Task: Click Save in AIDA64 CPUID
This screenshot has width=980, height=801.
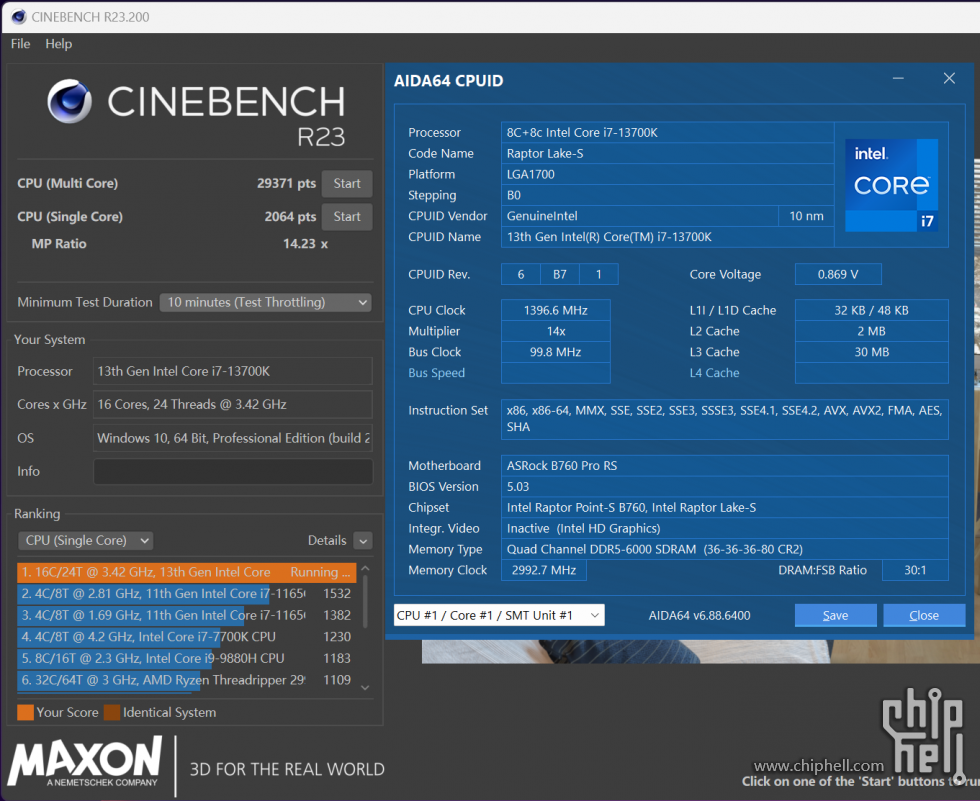Action: pos(836,615)
